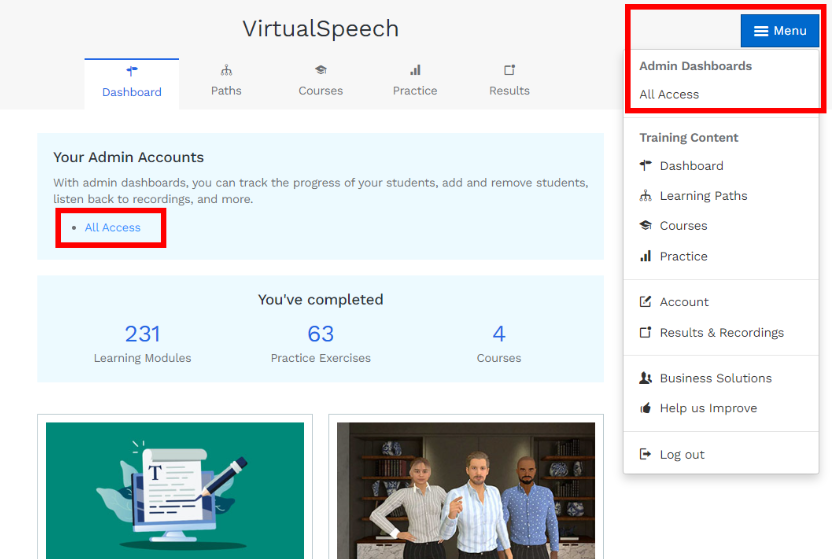Click the You've completed heading

point(320,300)
